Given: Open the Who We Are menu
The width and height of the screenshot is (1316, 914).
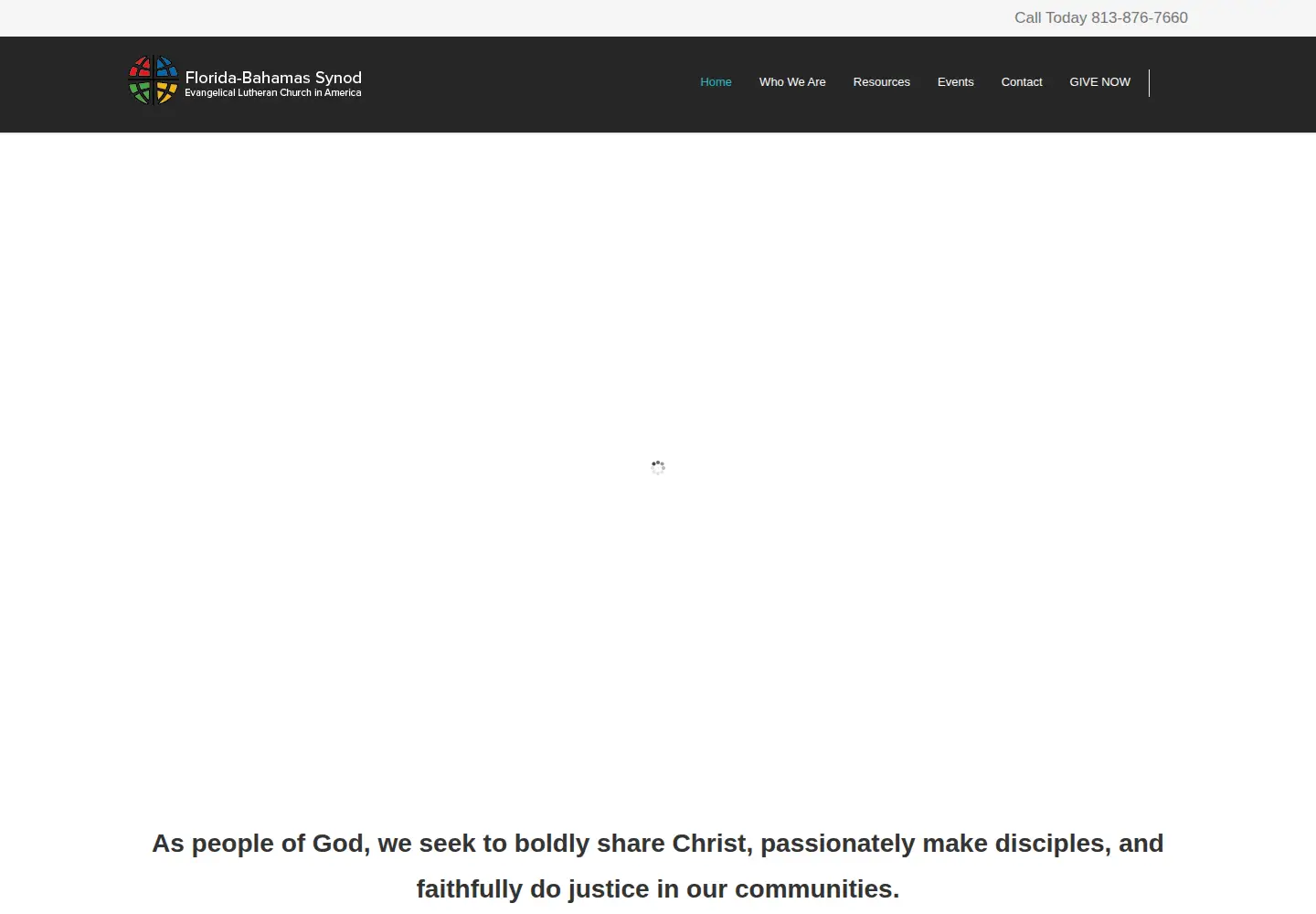Looking at the screenshot, I should click(792, 82).
